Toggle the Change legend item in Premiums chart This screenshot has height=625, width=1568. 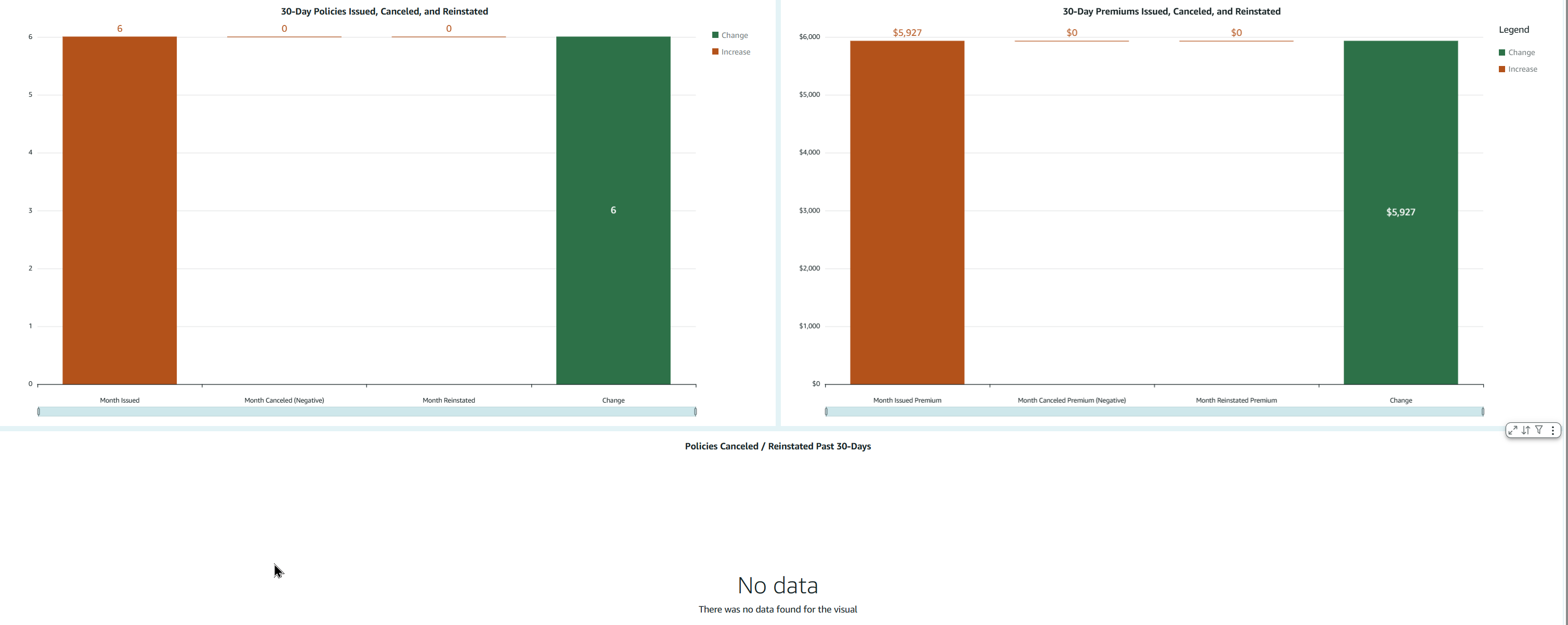point(1521,52)
